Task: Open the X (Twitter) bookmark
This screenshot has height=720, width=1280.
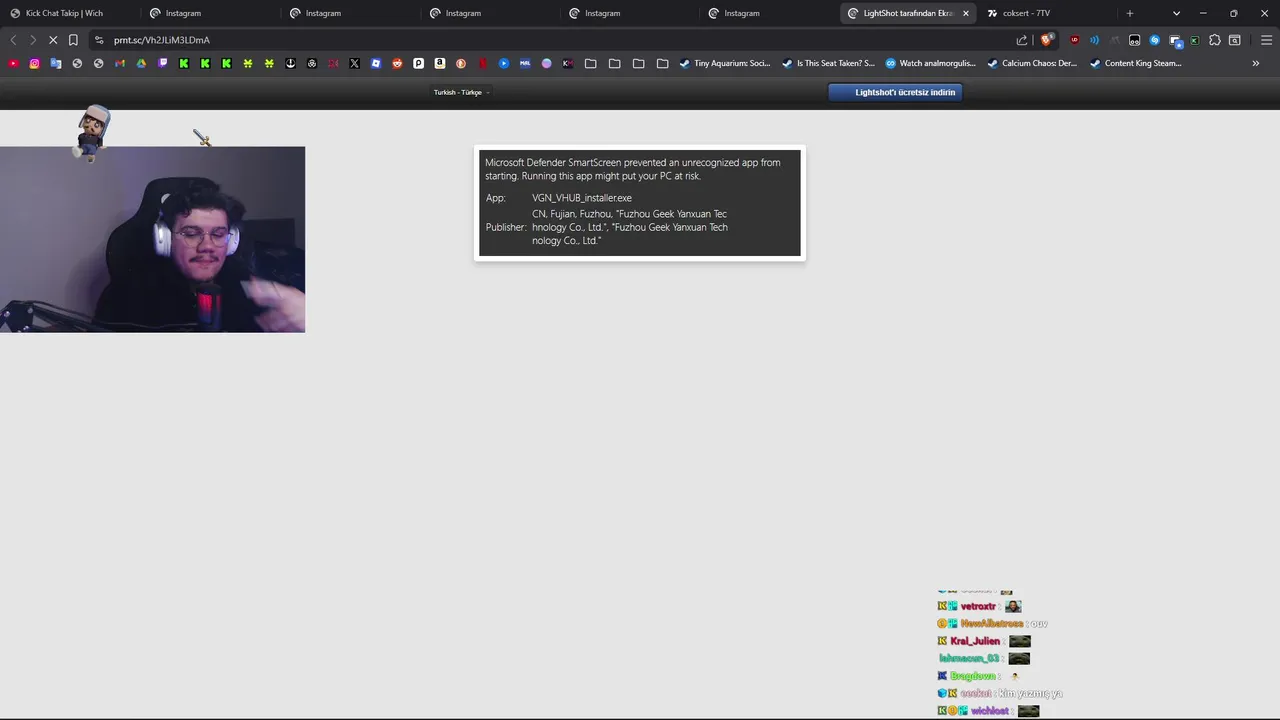Action: pyautogui.click(x=354, y=63)
